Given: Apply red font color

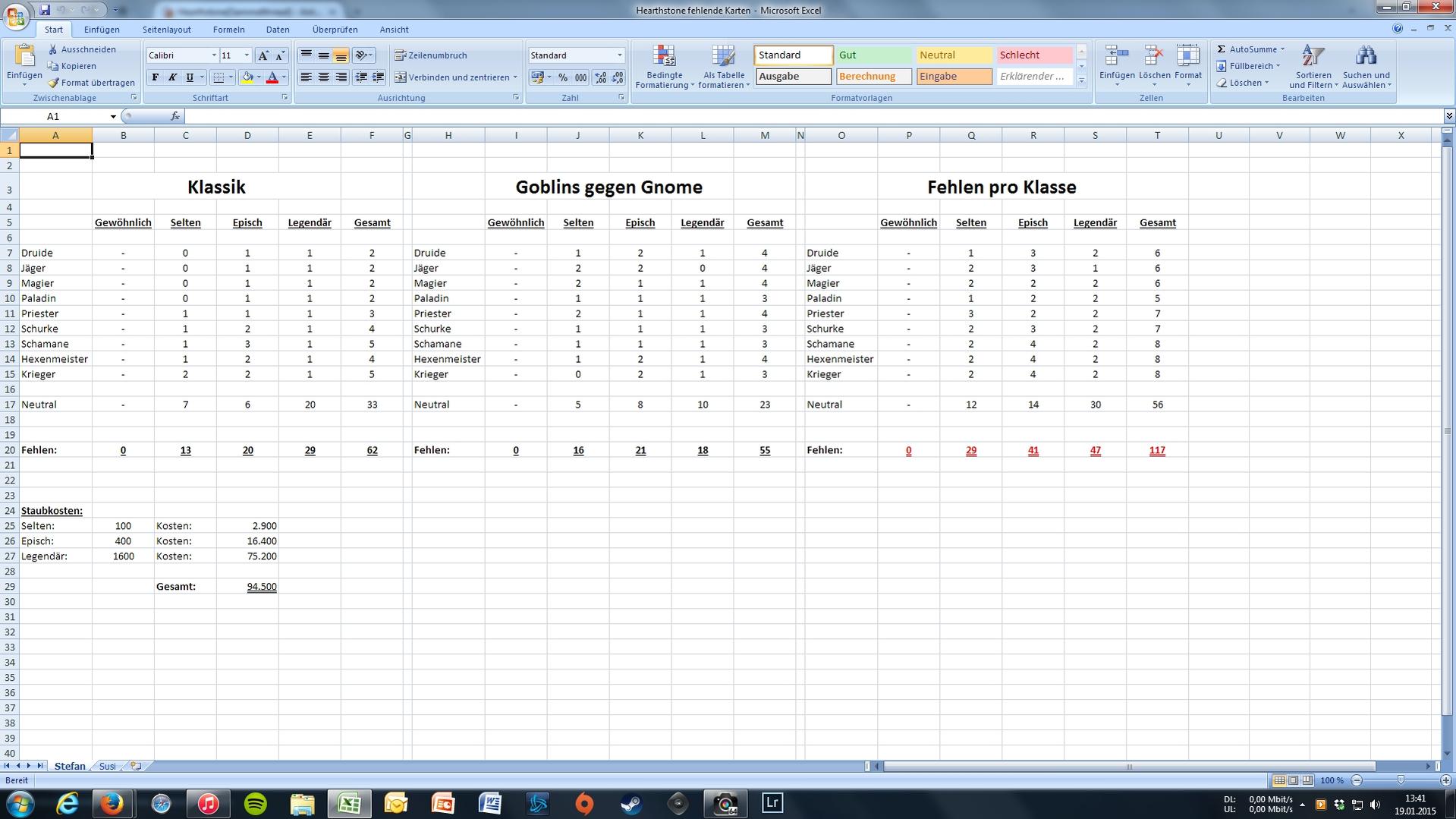Looking at the screenshot, I should pyautogui.click(x=272, y=77).
